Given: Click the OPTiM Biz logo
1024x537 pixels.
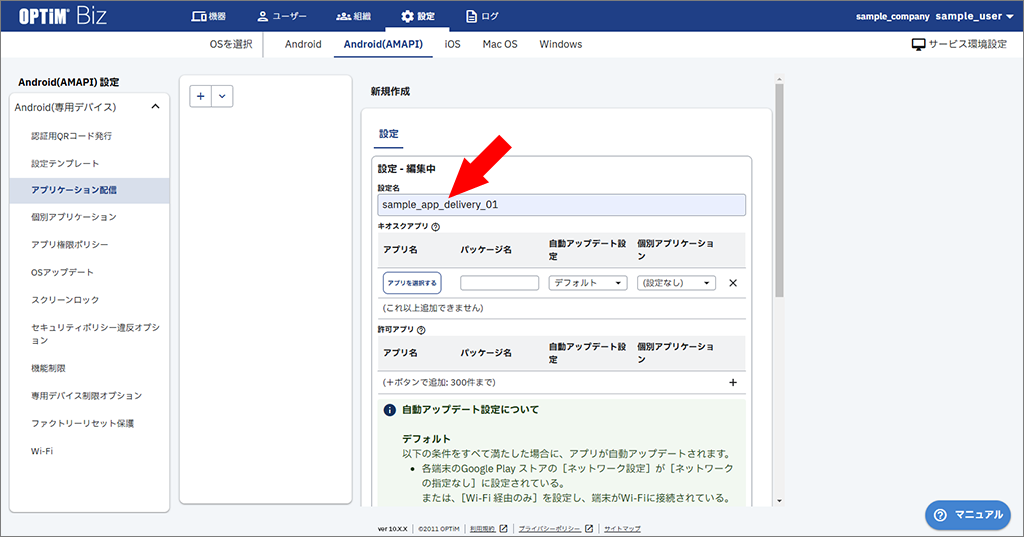Looking at the screenshot, I should click(x=62, y=16).
